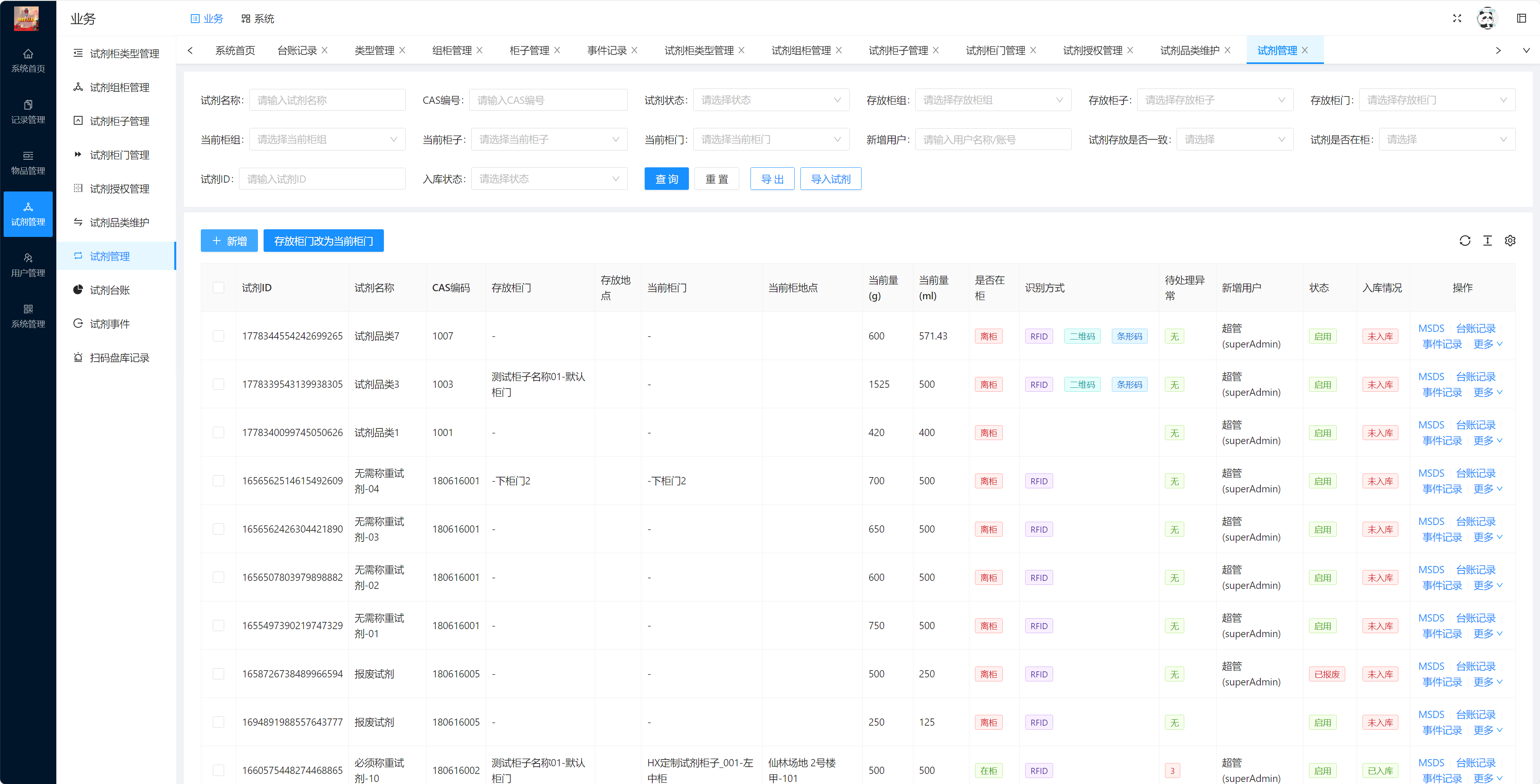Focus the 试剂ID input field
Screen dimensions: 1540x784
tap(322, 179)
